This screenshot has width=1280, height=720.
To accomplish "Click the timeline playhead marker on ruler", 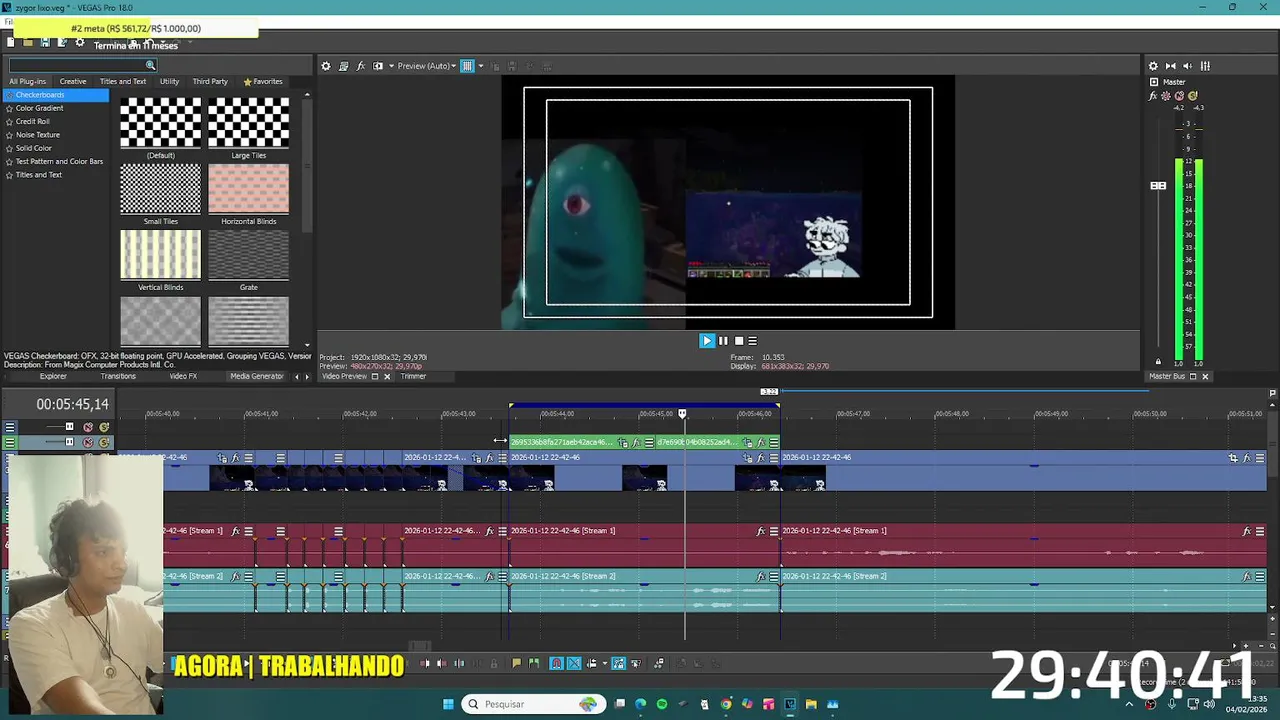I will 683,413.
